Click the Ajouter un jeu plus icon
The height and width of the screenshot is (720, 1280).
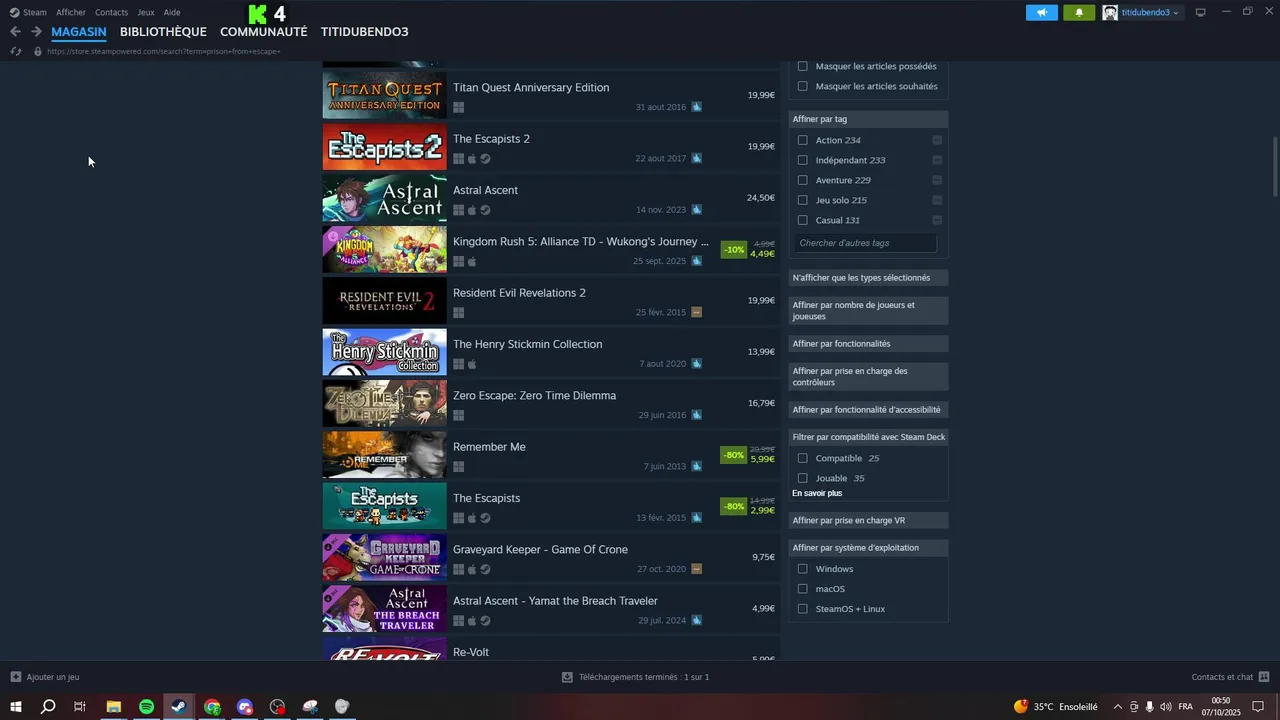click(15, 677)
